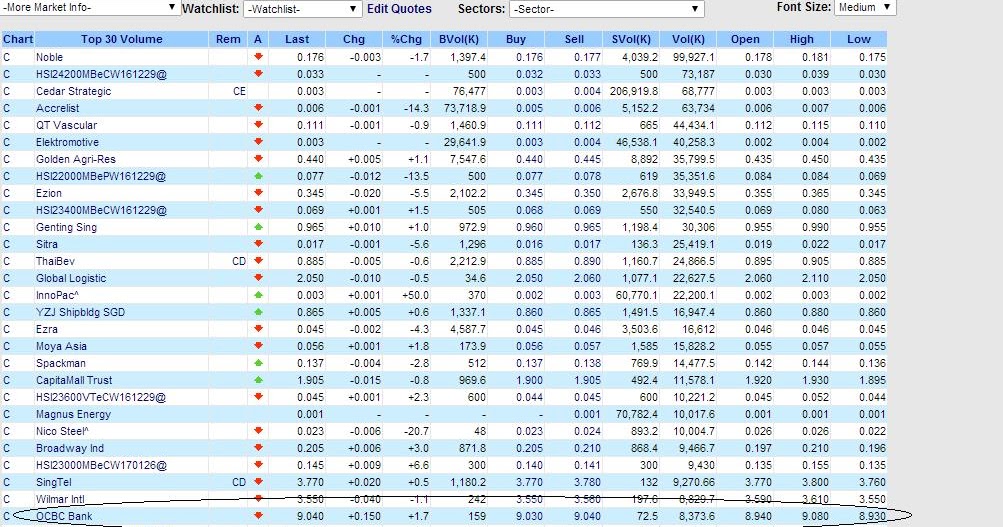This screenshot has width=1003, height=527.
Task: Open the Magnus Energy stock quote
Action: 74,414
